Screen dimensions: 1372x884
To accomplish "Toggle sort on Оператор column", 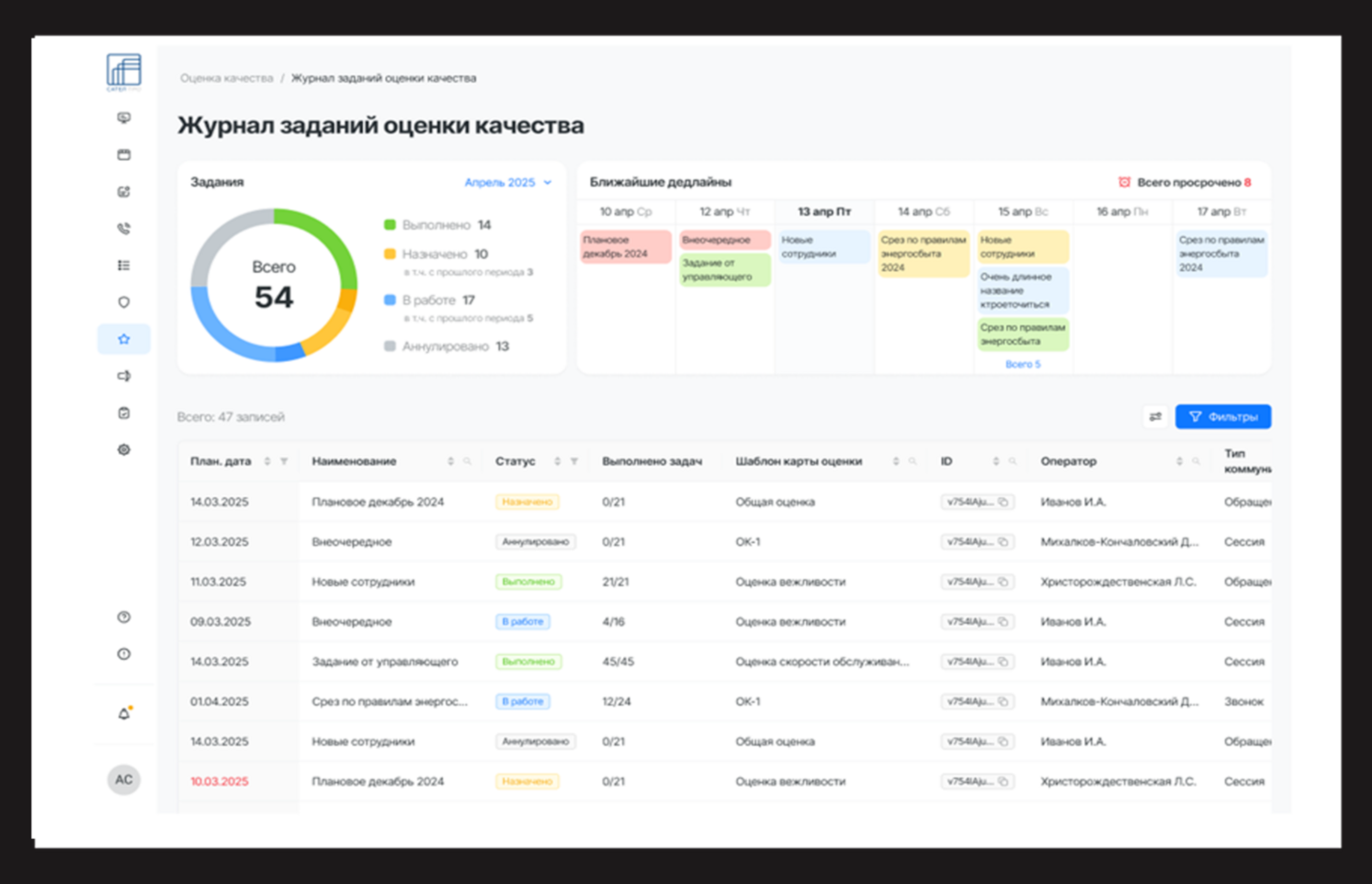I will (x=1179, y=461).
